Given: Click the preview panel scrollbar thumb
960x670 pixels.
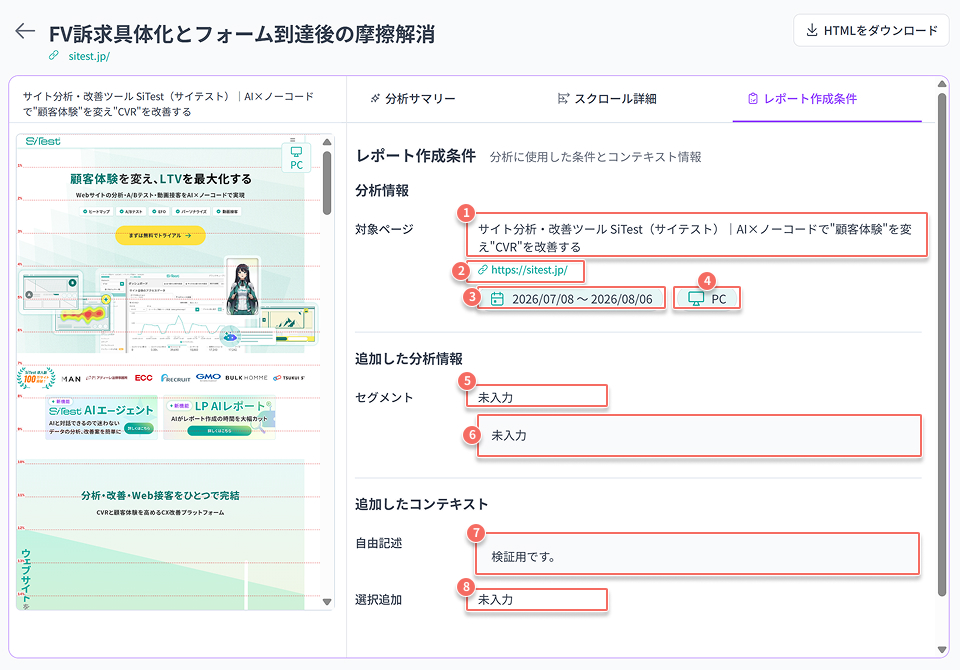Looking at the screenshot, I should (327, 183).
